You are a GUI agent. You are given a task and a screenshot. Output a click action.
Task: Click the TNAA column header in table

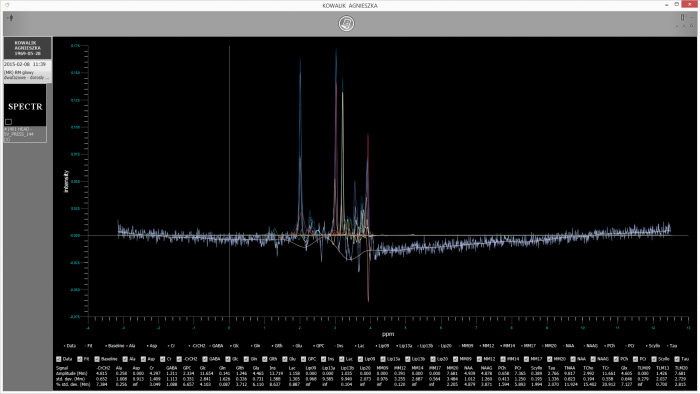coord(569,368)
